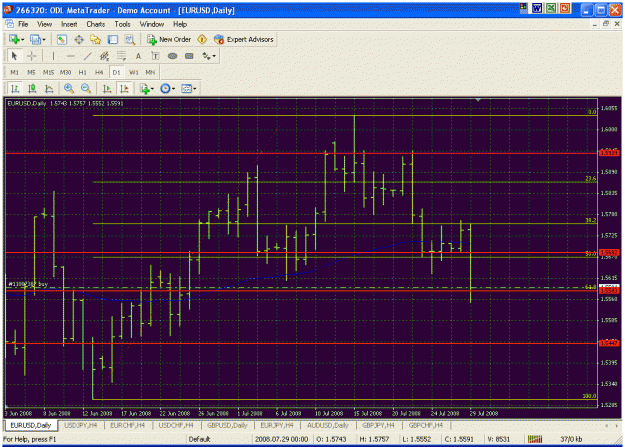625x447 pixels.
Task: Toggle chart auto scroll
Action: click(107, 89)
